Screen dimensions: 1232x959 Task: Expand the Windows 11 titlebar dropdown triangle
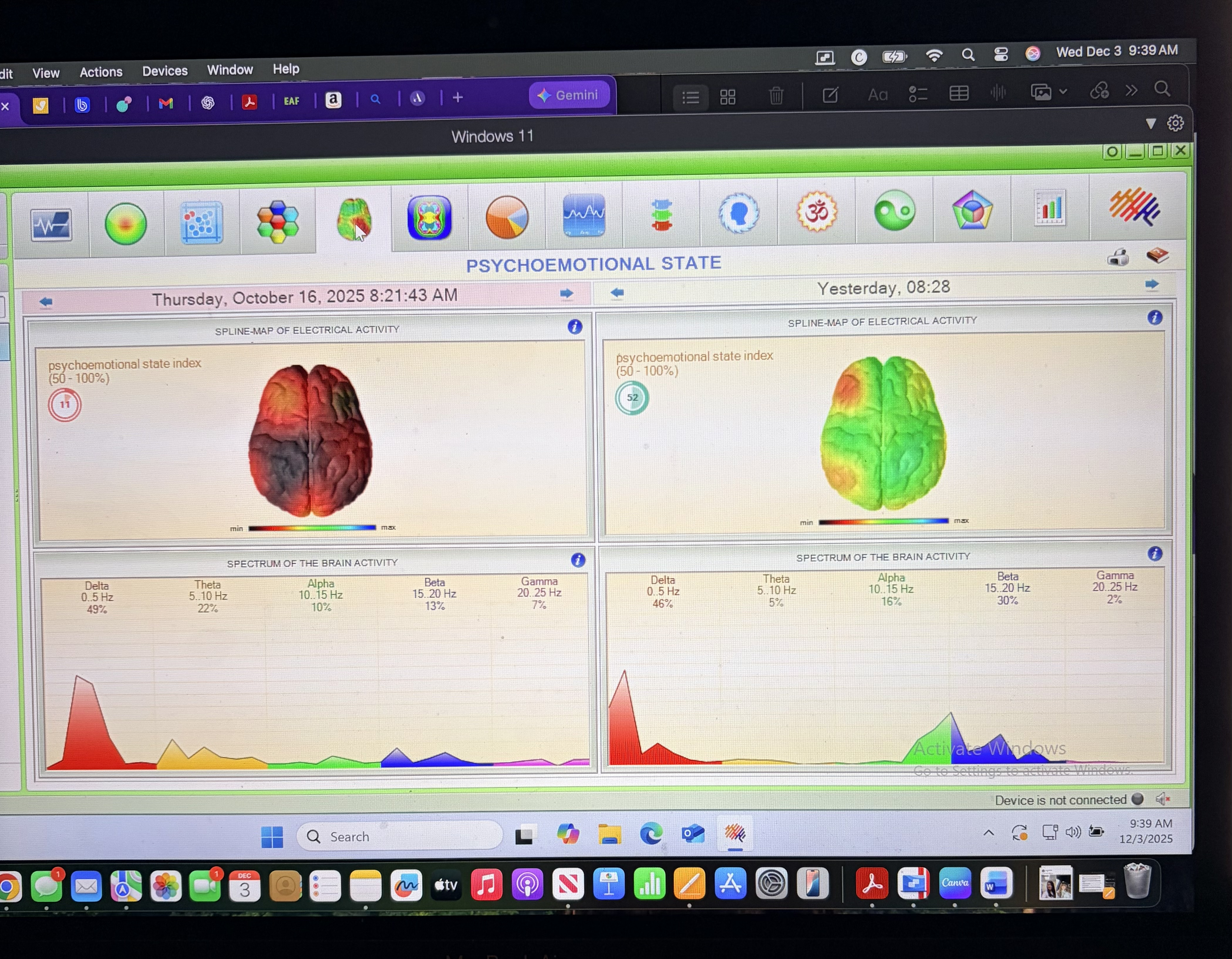click(1151, 124)
